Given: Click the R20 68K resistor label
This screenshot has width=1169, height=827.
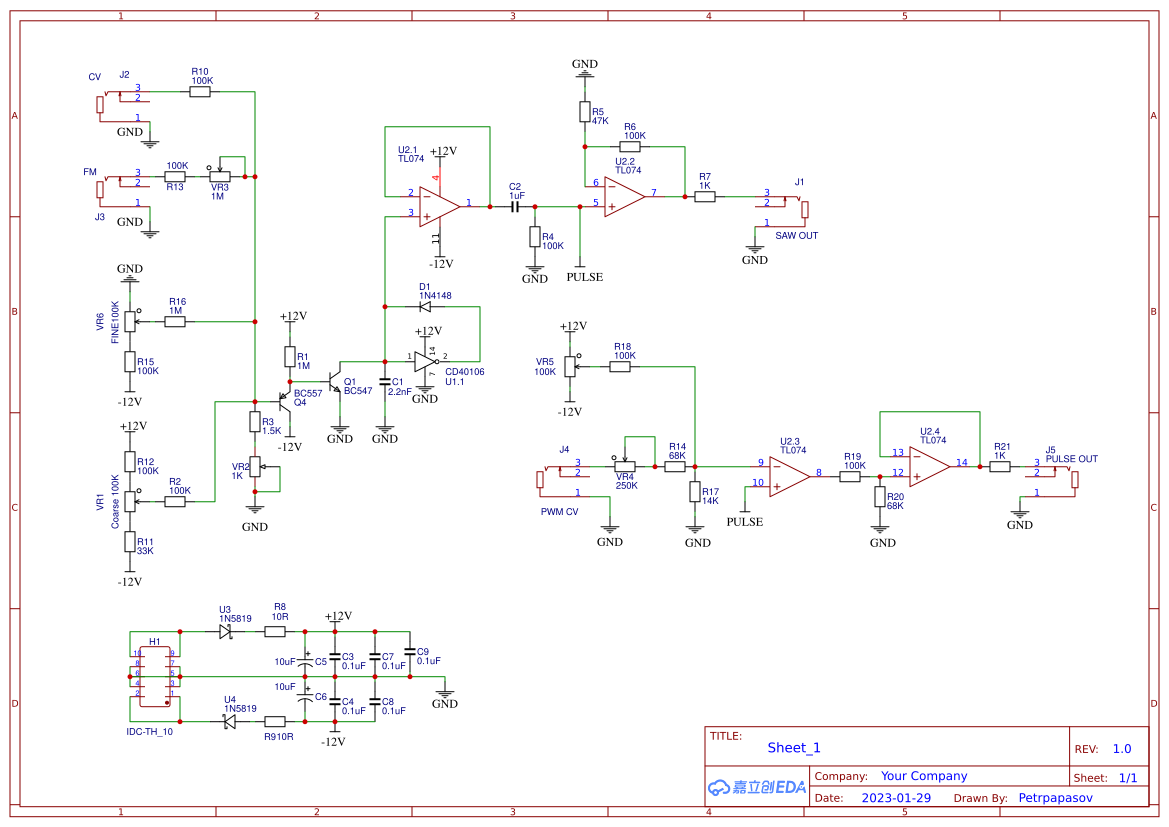Looking at the screenshot, I should 895,501.
